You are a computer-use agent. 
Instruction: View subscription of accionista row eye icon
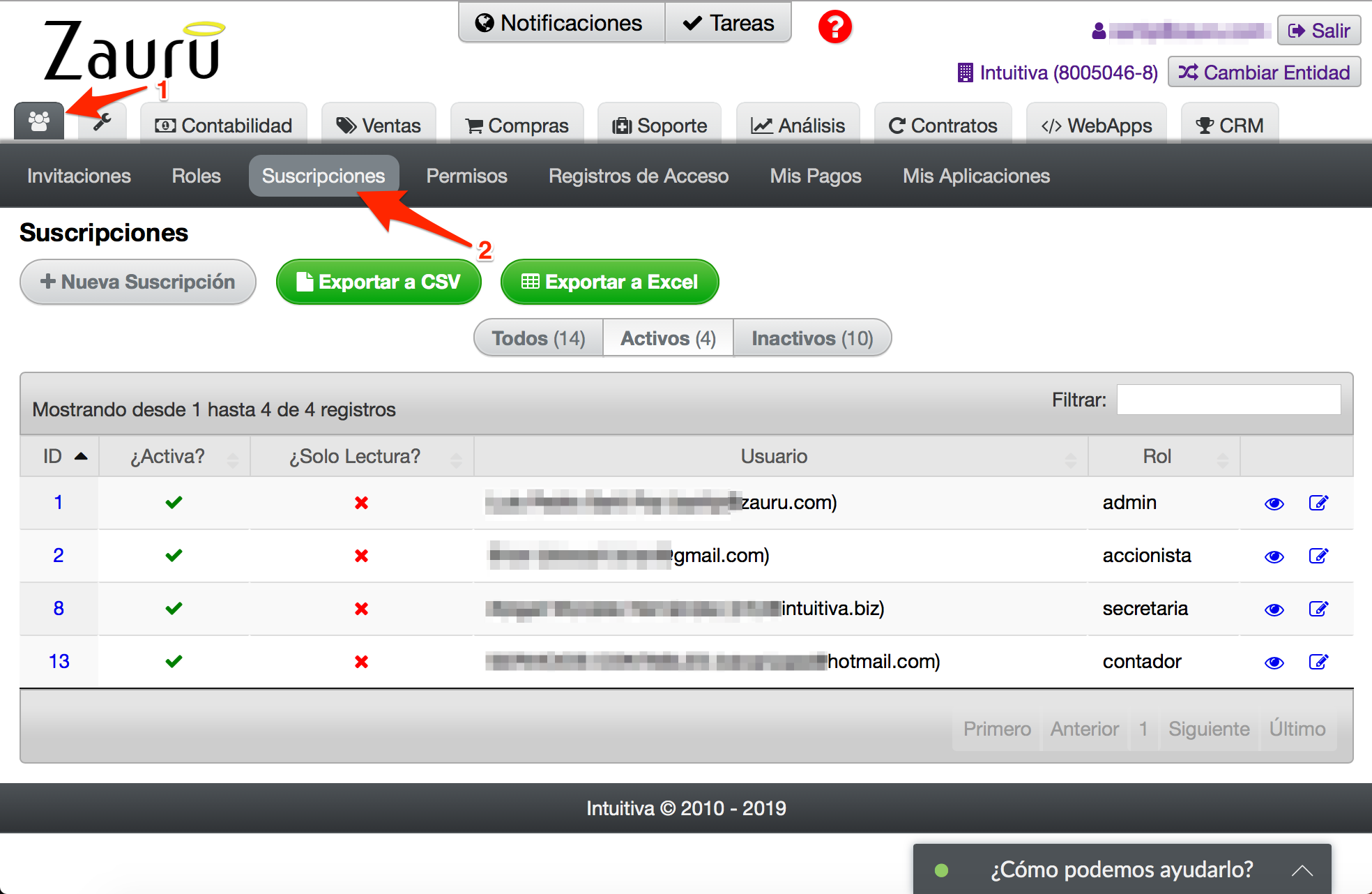(1274, 556)
